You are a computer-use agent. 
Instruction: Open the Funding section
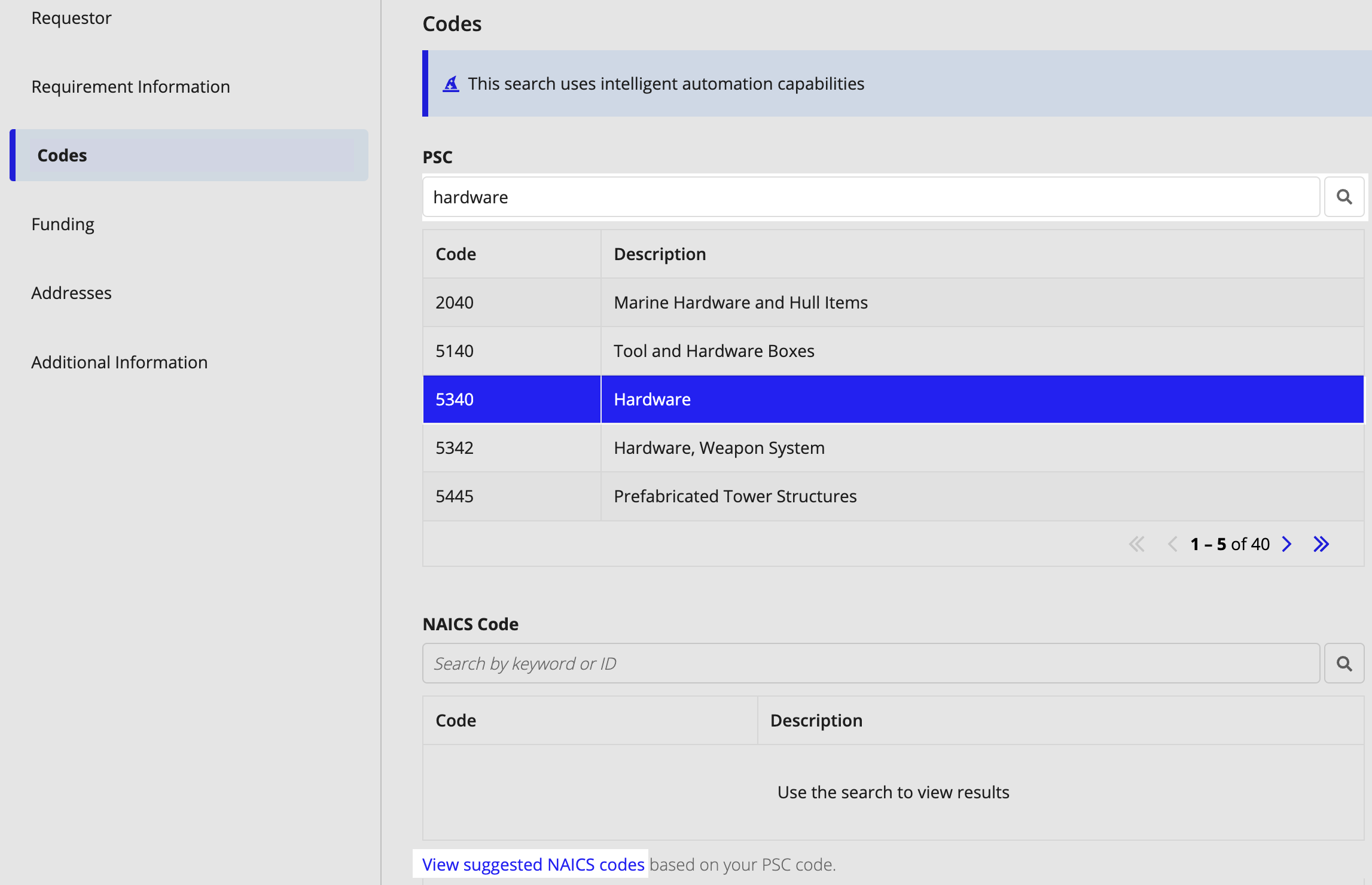pos(63,224)
